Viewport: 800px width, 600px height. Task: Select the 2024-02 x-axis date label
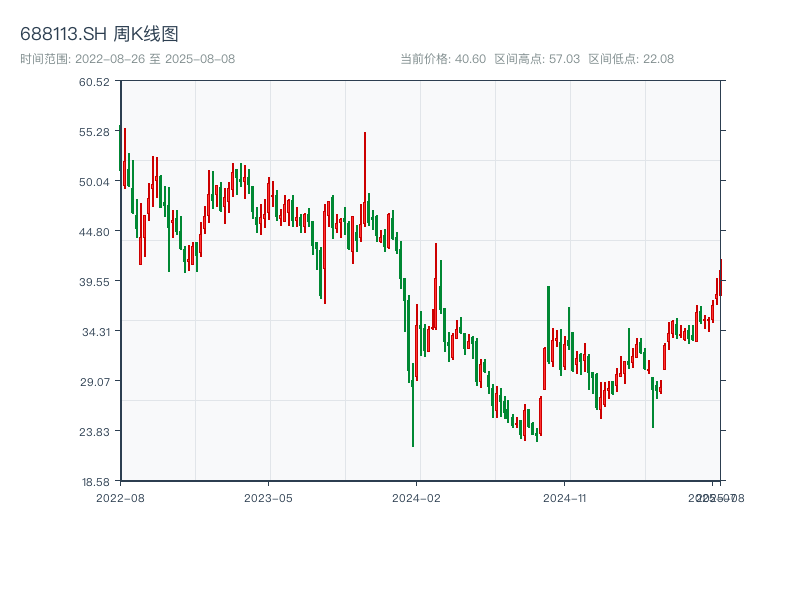[417, 497]
